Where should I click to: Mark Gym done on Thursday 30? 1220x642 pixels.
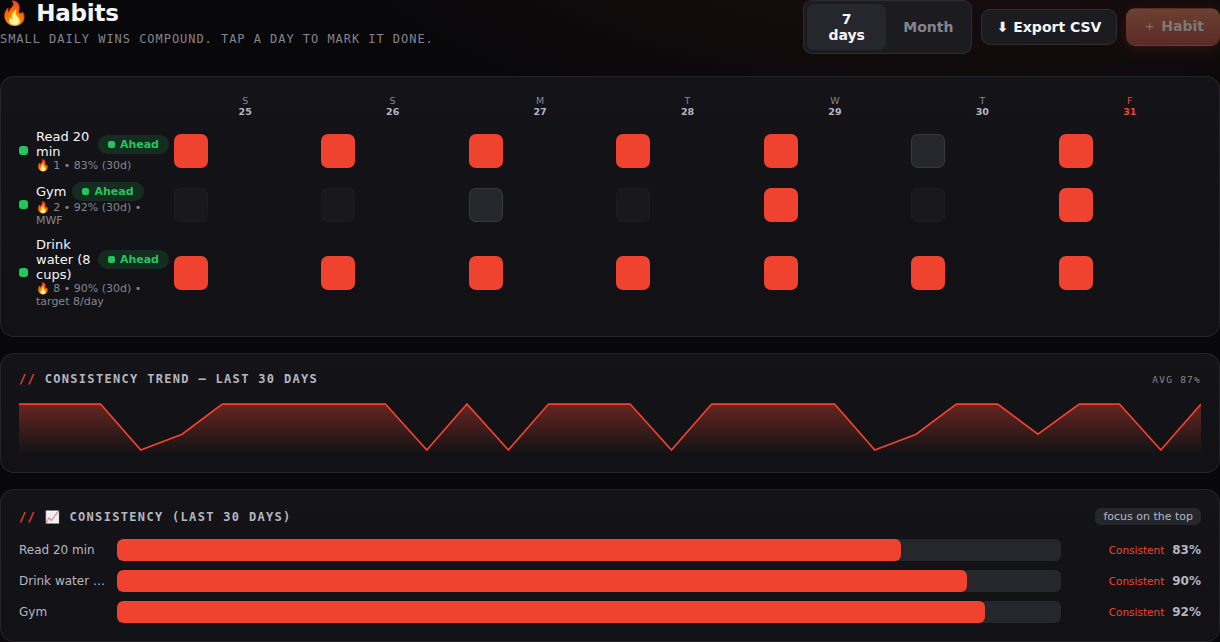coord(928,205)
